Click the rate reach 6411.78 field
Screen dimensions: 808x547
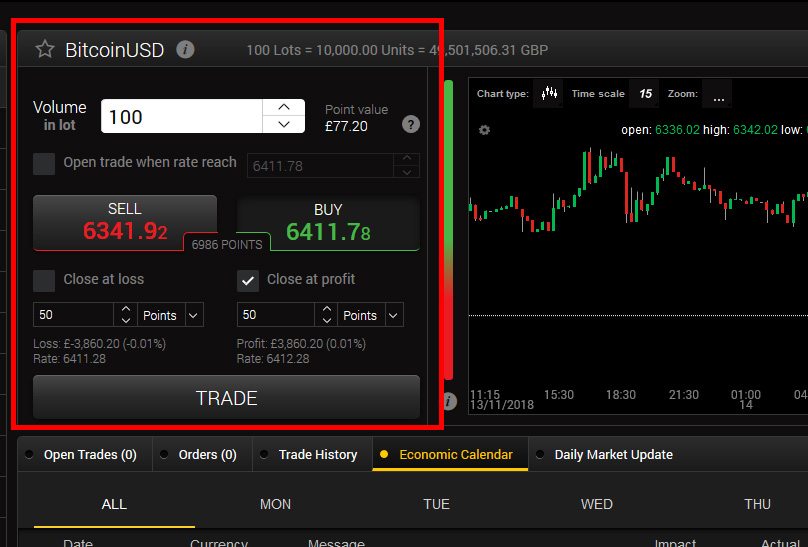pyautogui.click(x=320, y=166)
